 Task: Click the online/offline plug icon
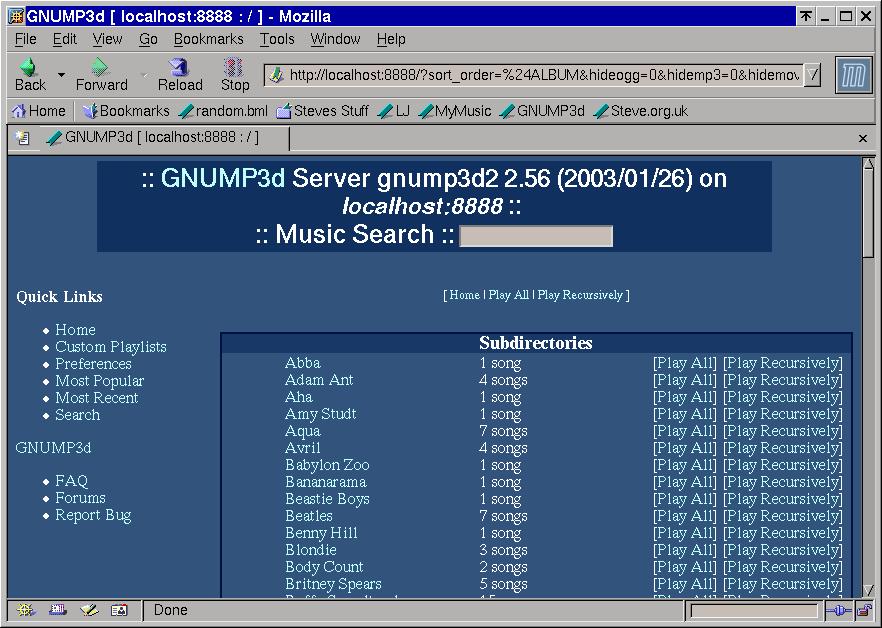pos(839,611)
